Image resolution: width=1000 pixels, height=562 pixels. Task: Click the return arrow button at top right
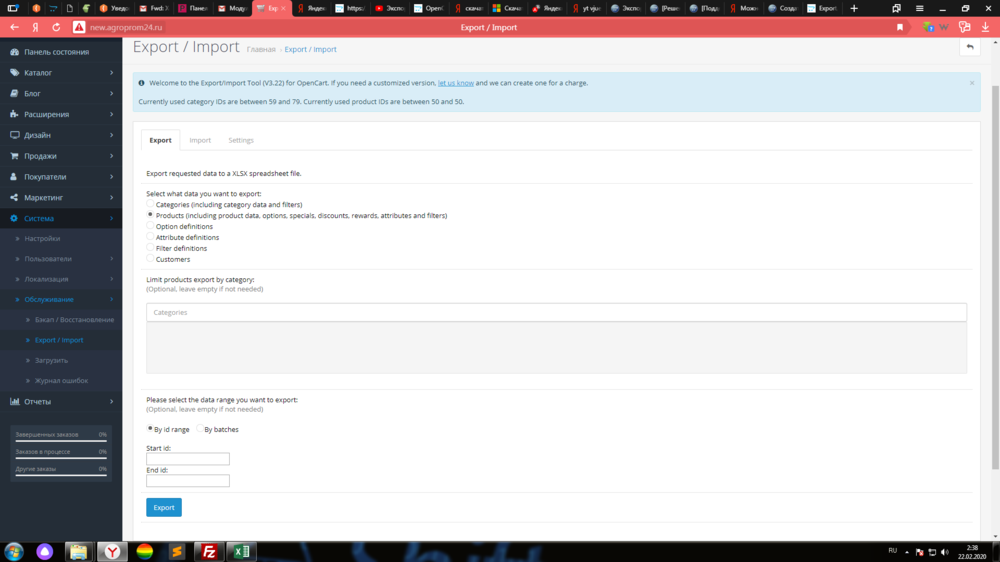point(969,47)
